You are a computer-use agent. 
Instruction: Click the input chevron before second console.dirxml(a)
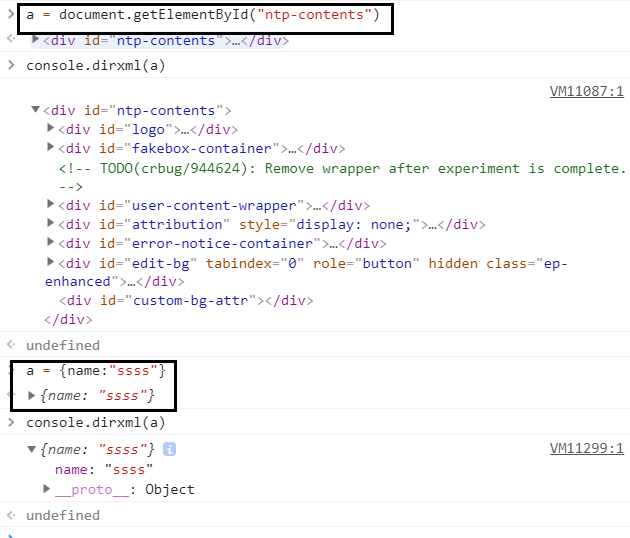pos(11,422)
